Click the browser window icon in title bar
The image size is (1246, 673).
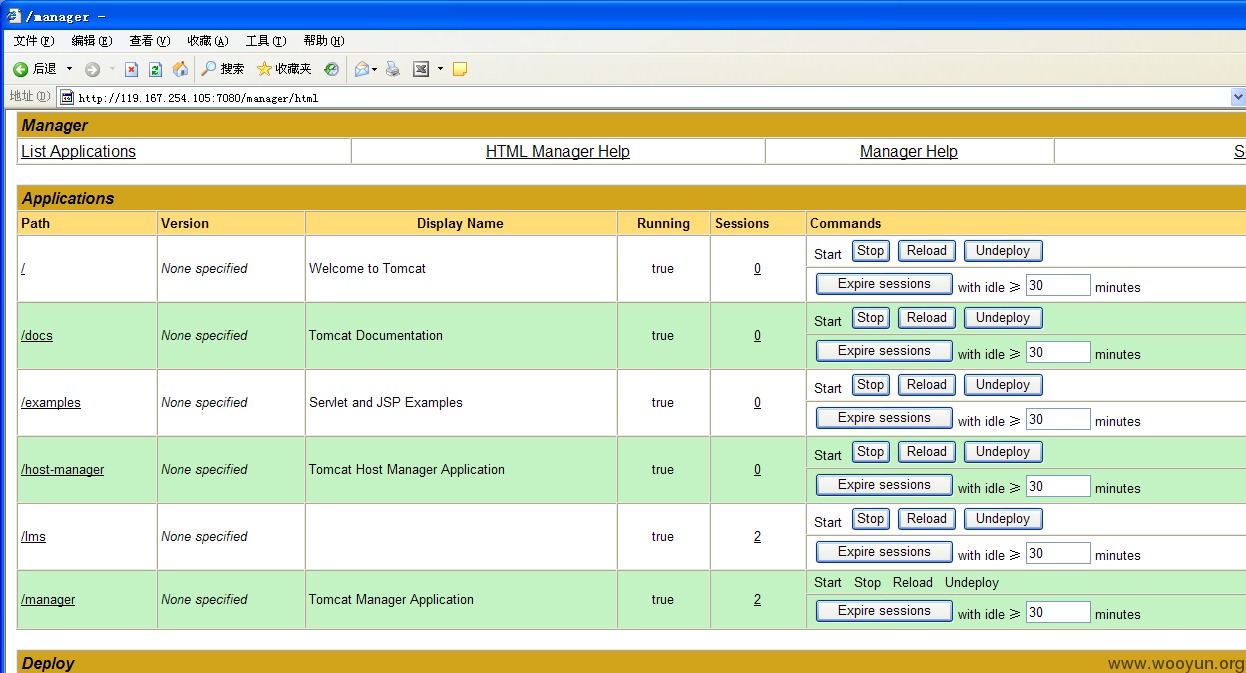click(x=14, y=15)
